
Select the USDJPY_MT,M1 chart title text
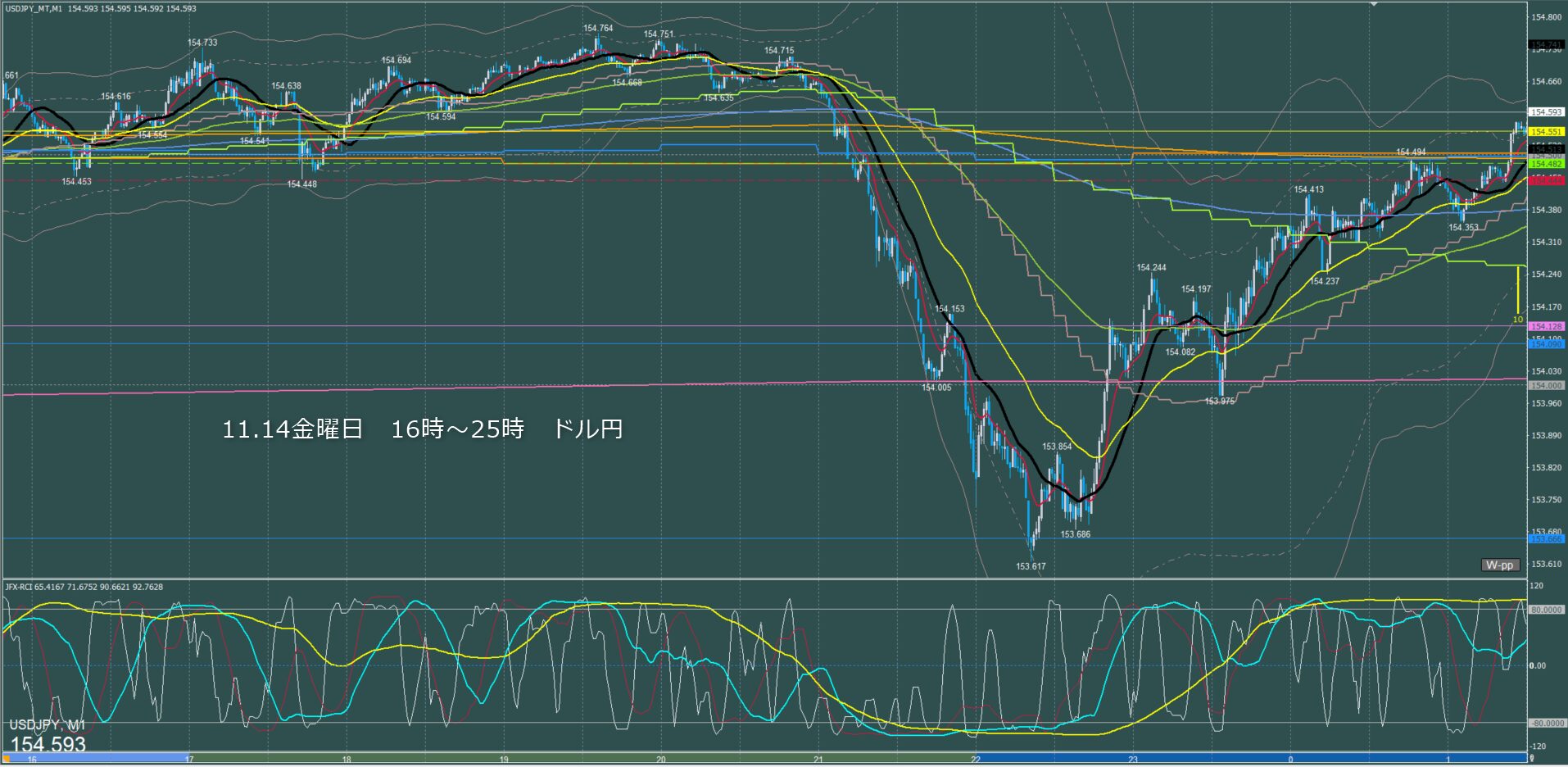click(33, 9)
